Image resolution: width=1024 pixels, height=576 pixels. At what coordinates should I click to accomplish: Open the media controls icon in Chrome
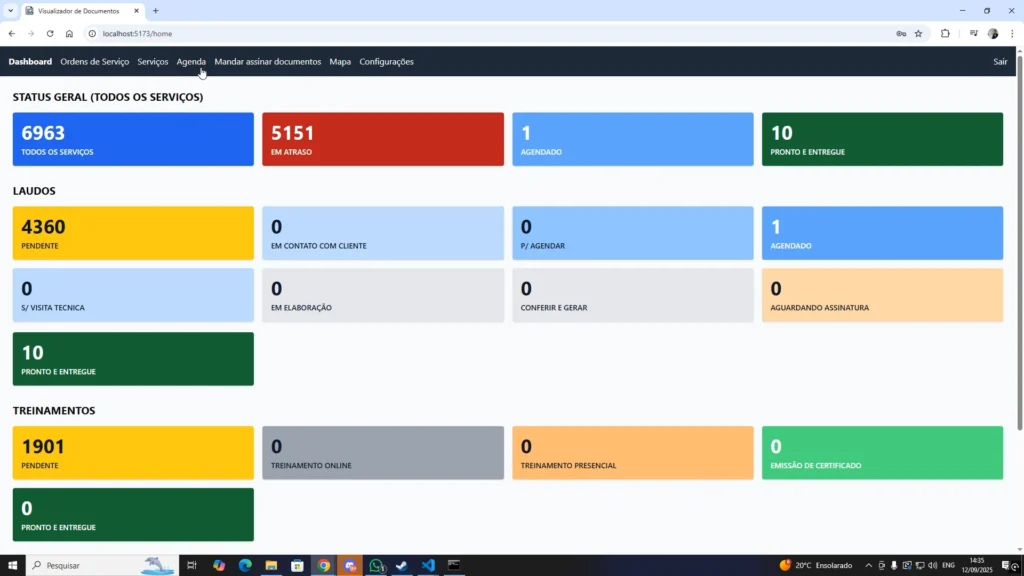(973, 33)
